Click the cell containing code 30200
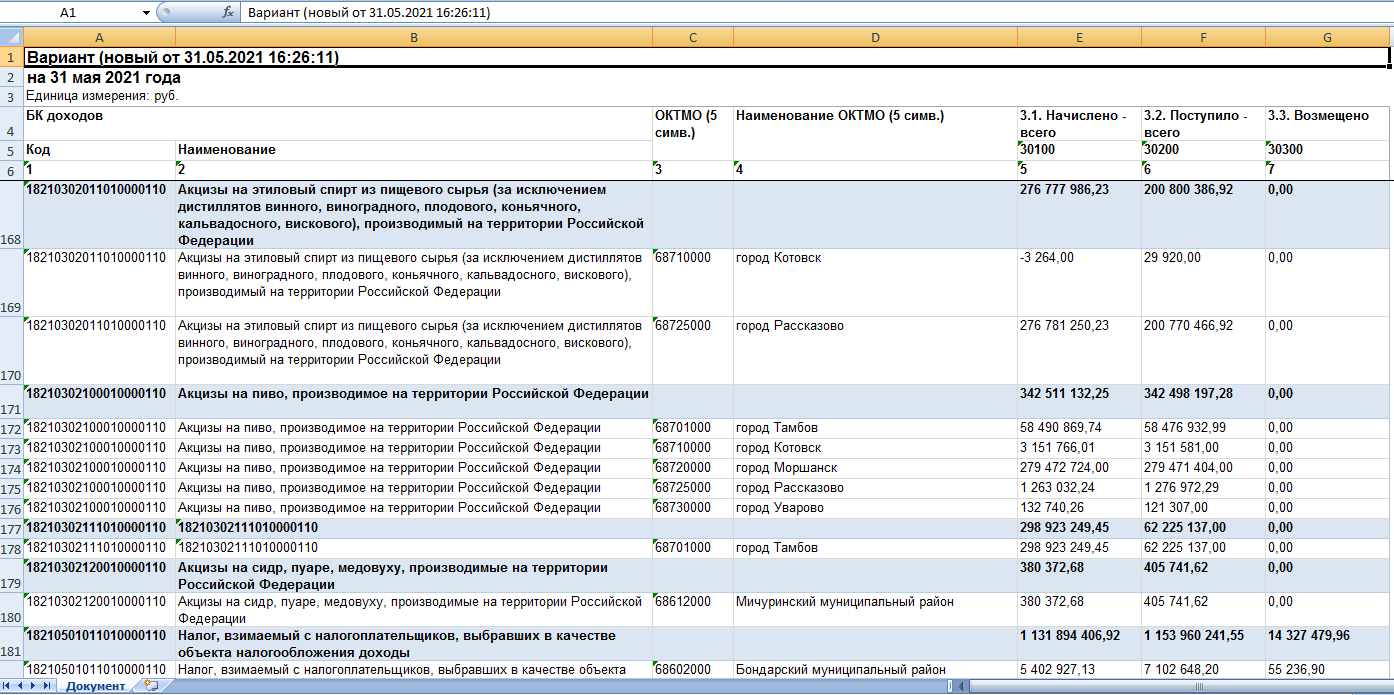This screenshot has width=1394, height=695. (1203, 150)
